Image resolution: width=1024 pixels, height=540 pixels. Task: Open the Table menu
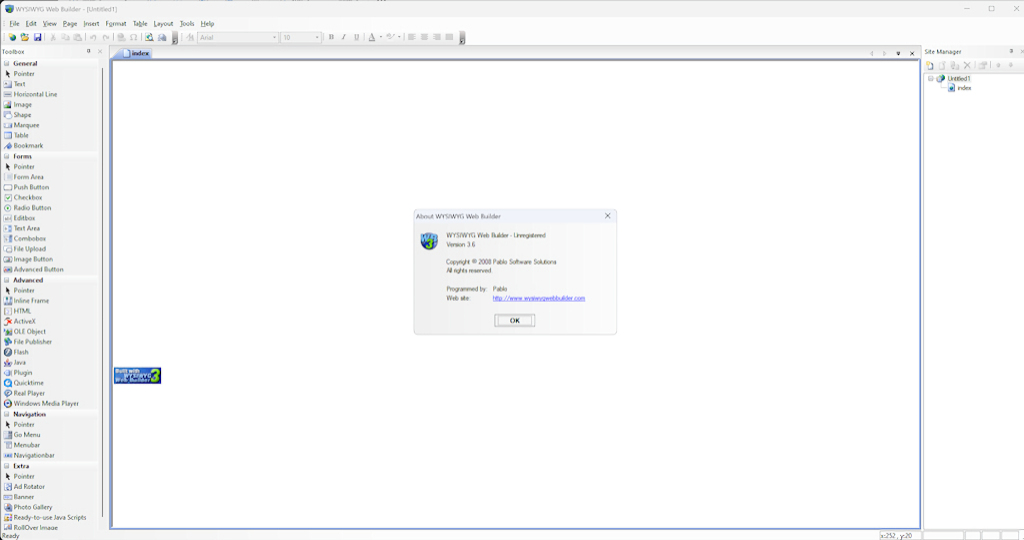(x=140, y=24)
